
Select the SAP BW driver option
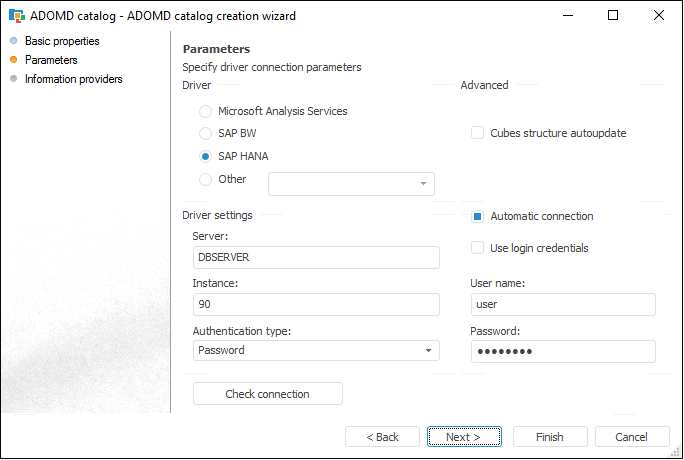tap(206, 133)
